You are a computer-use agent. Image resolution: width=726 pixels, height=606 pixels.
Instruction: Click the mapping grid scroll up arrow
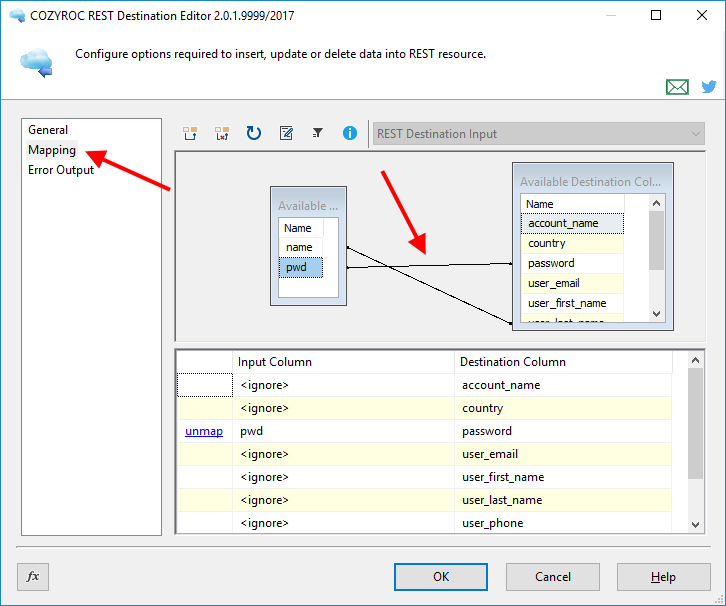[x=695, y=360]
